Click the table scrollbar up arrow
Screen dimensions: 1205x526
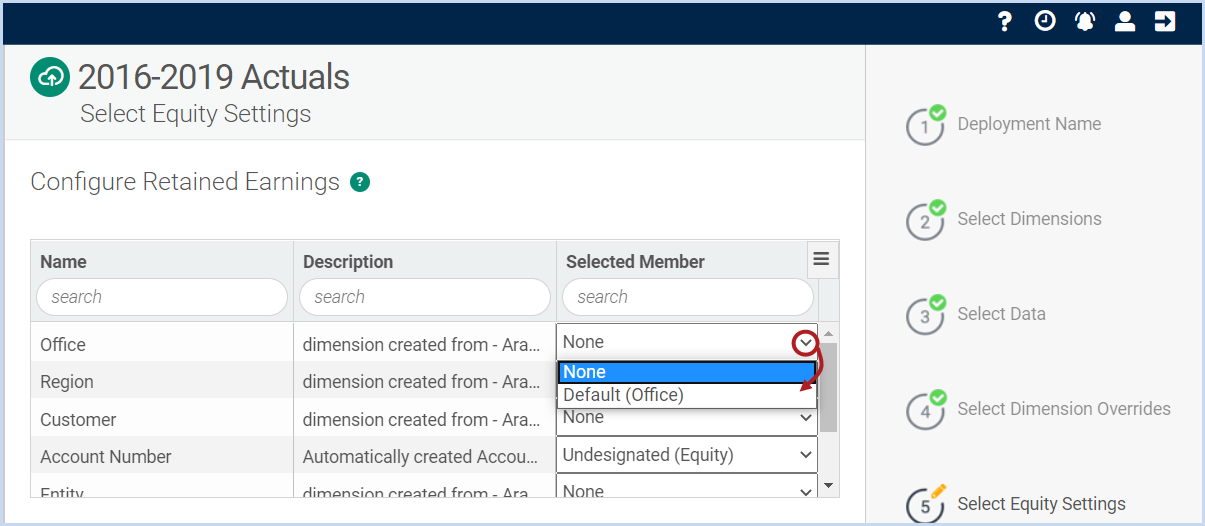828,332
